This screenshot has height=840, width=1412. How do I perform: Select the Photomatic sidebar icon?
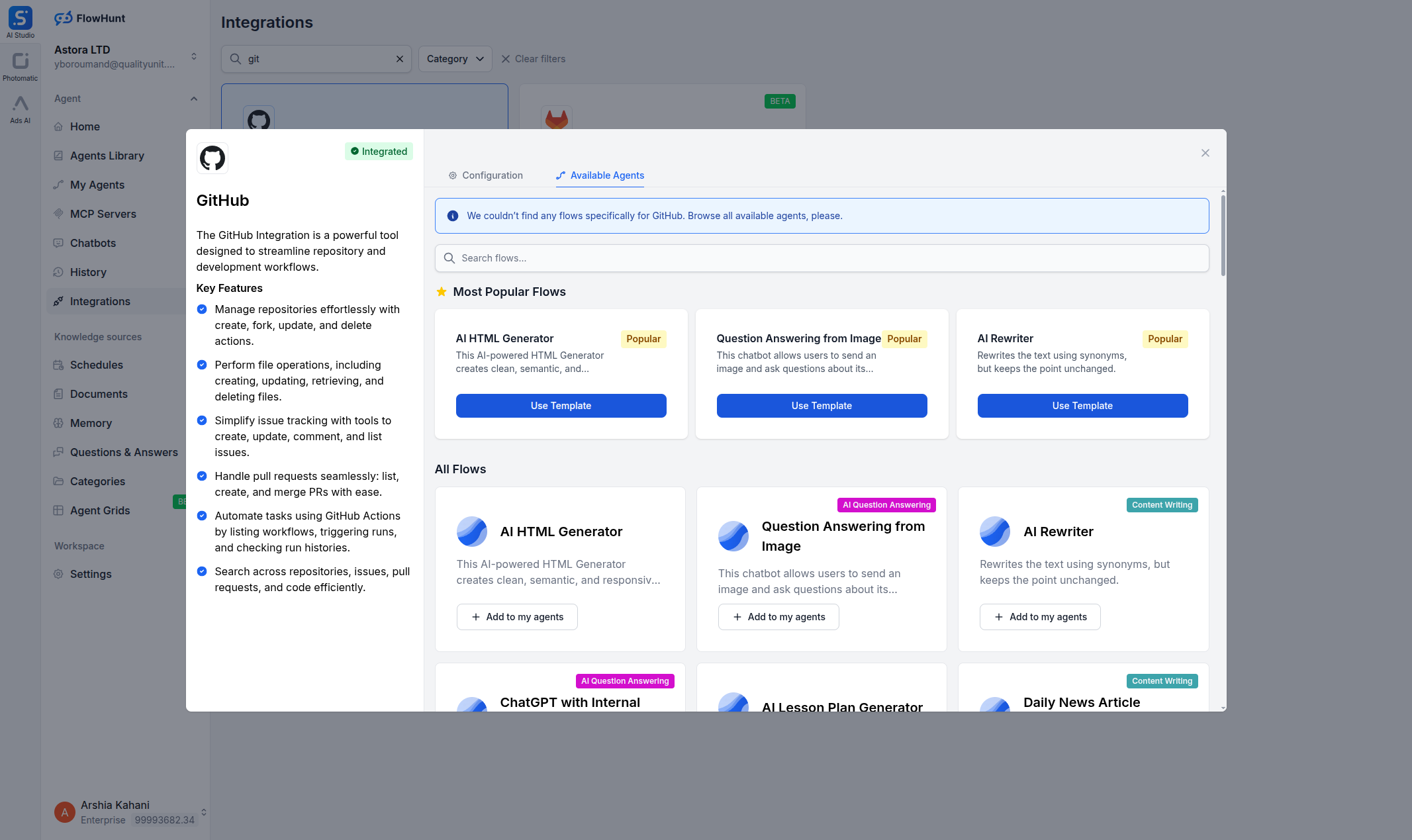20,64
